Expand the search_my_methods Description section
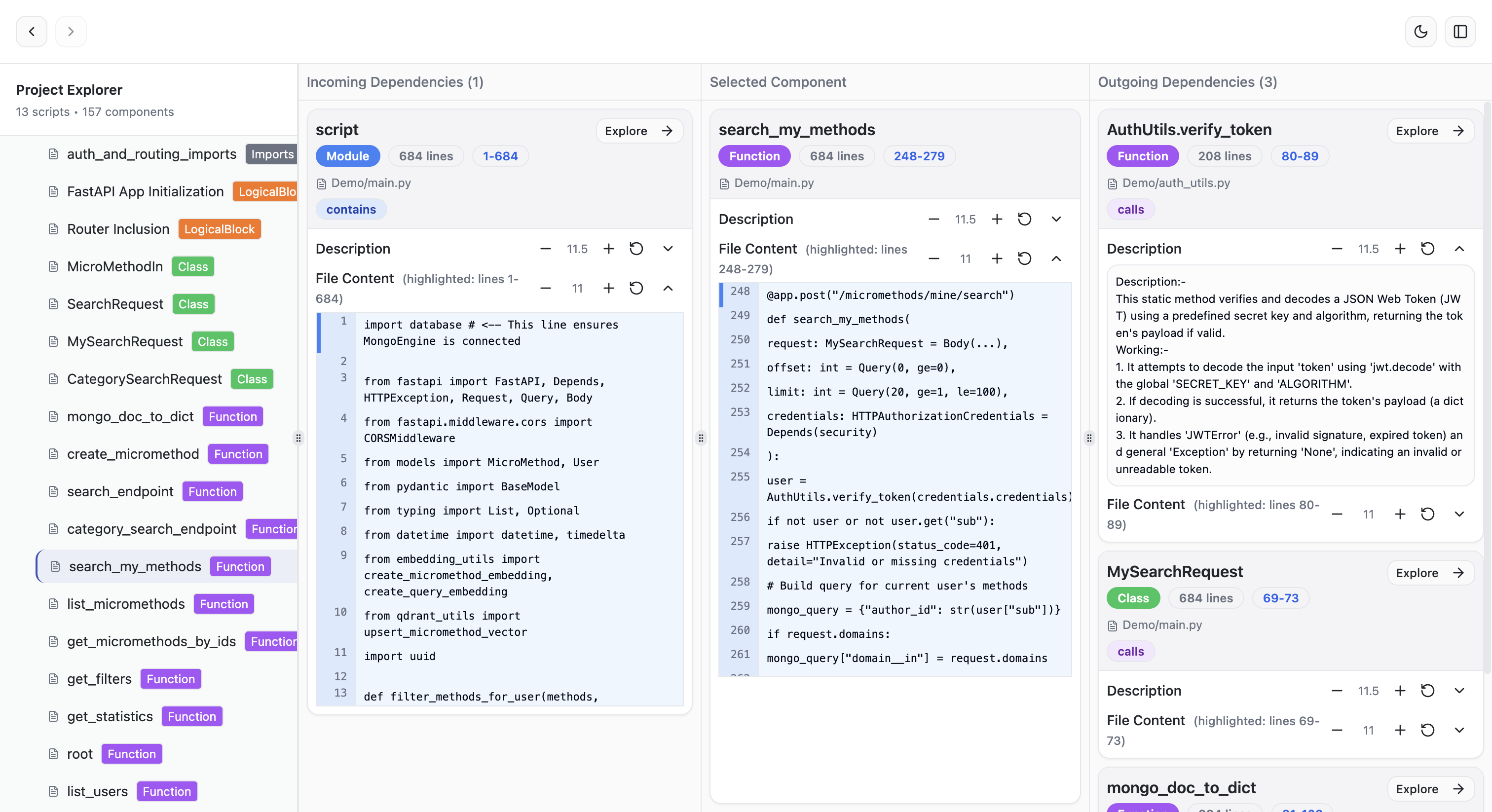This screenshot has width=1492, height=812. click(1056, 219)
